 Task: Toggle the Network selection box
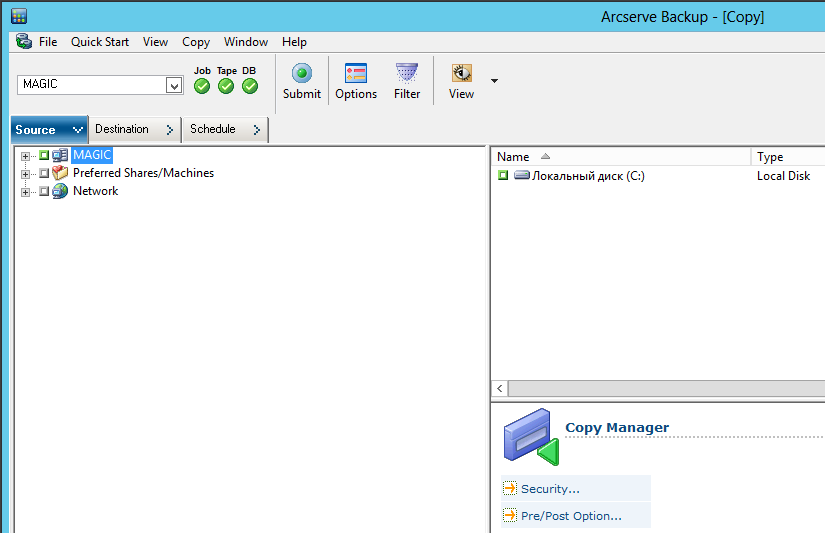(44, 191)
